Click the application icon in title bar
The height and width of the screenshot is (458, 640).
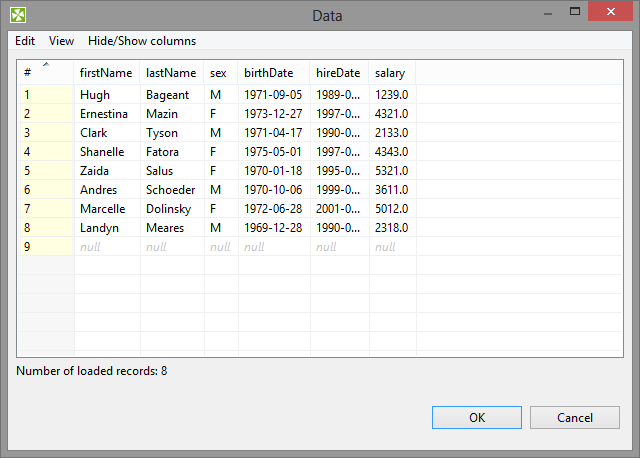[18, 16]
